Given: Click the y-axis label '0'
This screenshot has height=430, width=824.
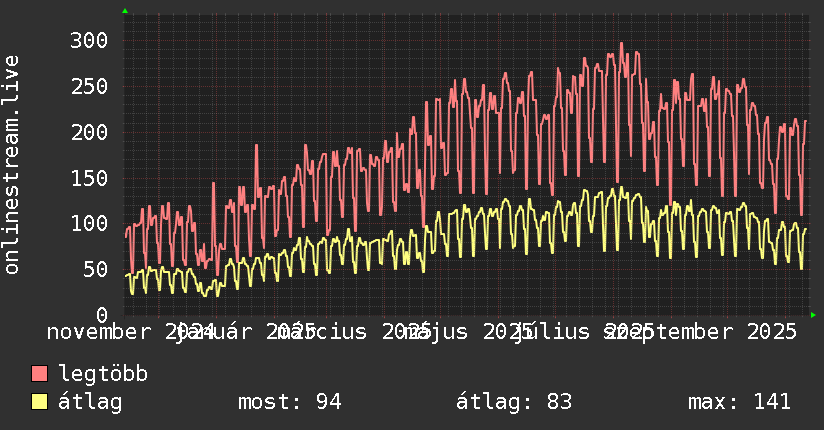Looking at the screenshot, I should (x=102, y=315).
